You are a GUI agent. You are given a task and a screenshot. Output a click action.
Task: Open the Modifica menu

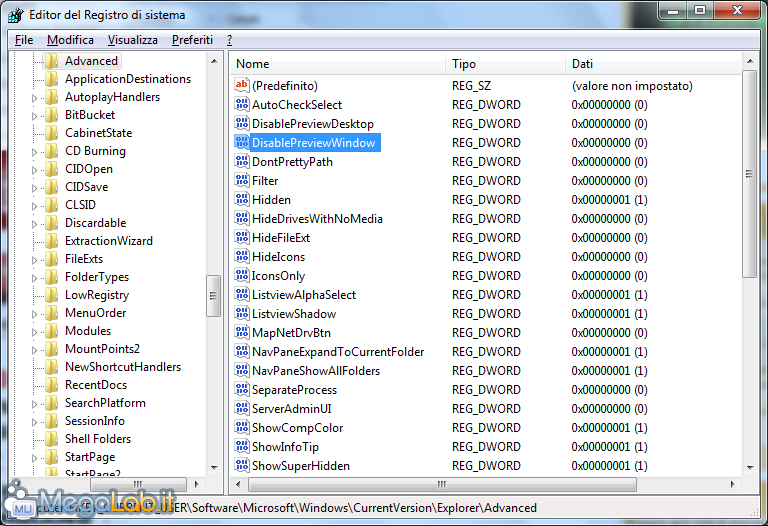pyautogui.click(x=70, y=40)
